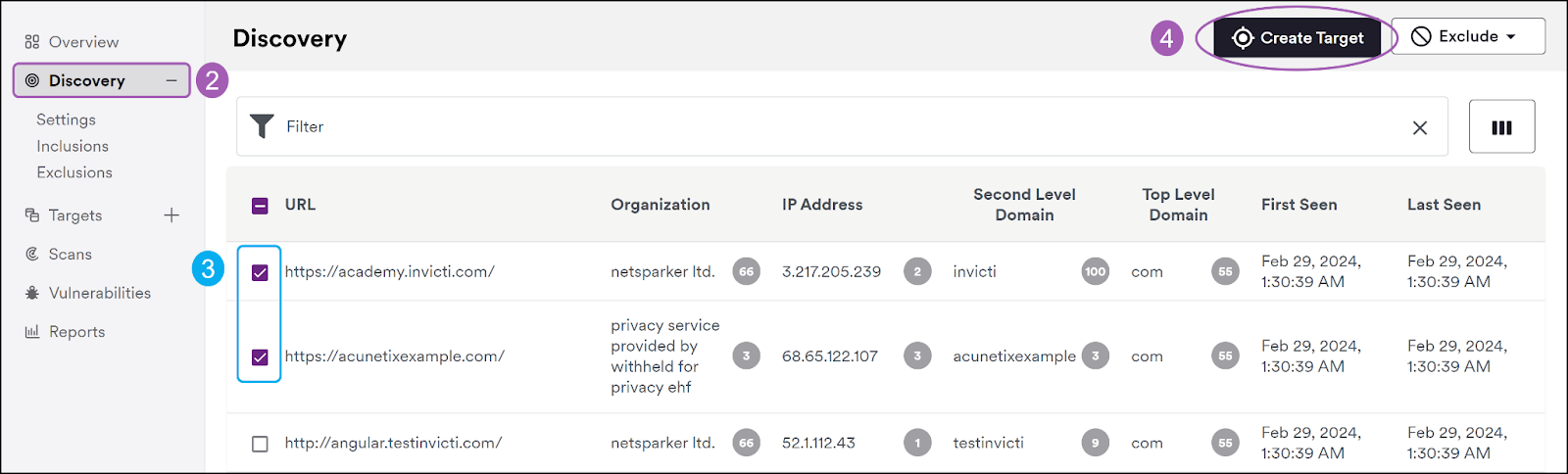This screenshot has height=474, width=1568.
Task: Click the 66 badge in academy row
Action: pyautogui.click(x=747, y=271)
